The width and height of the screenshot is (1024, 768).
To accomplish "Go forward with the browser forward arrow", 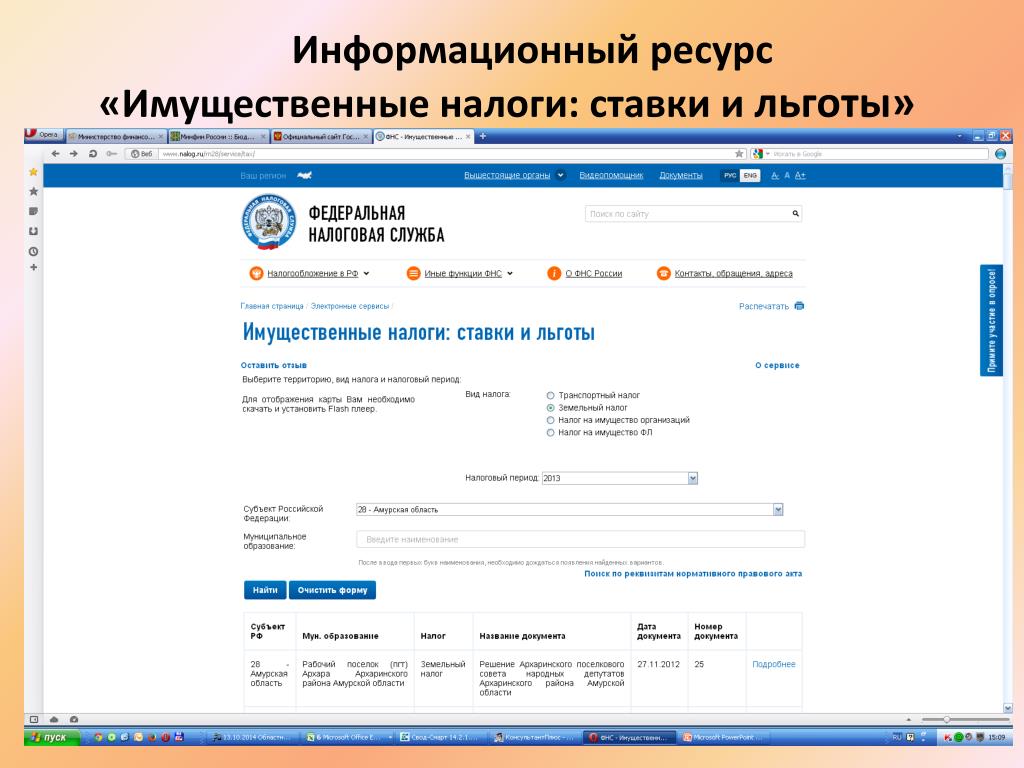I will (74, 154).
